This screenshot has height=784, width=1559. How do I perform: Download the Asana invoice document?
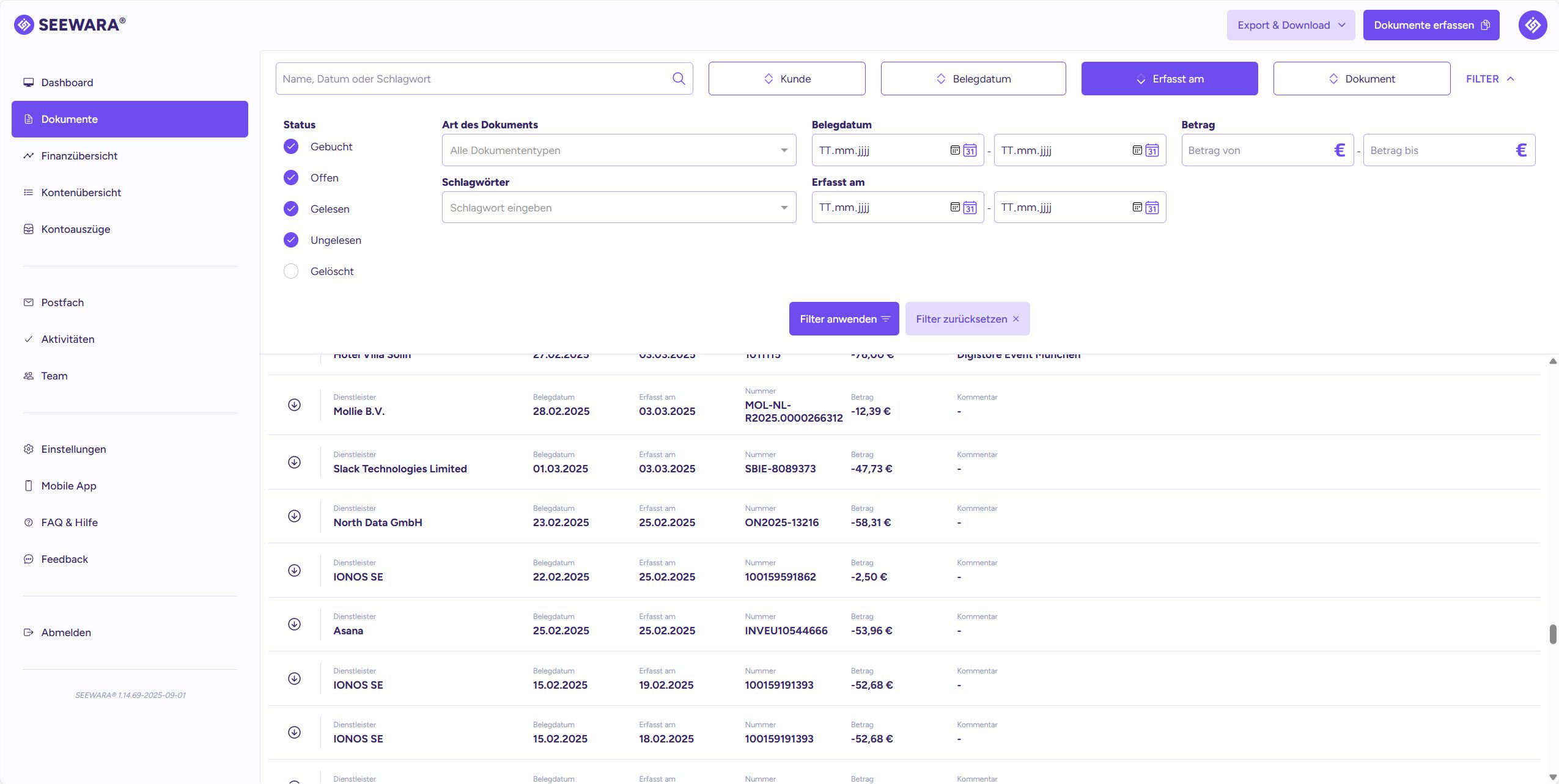click(x=294, y=624)
